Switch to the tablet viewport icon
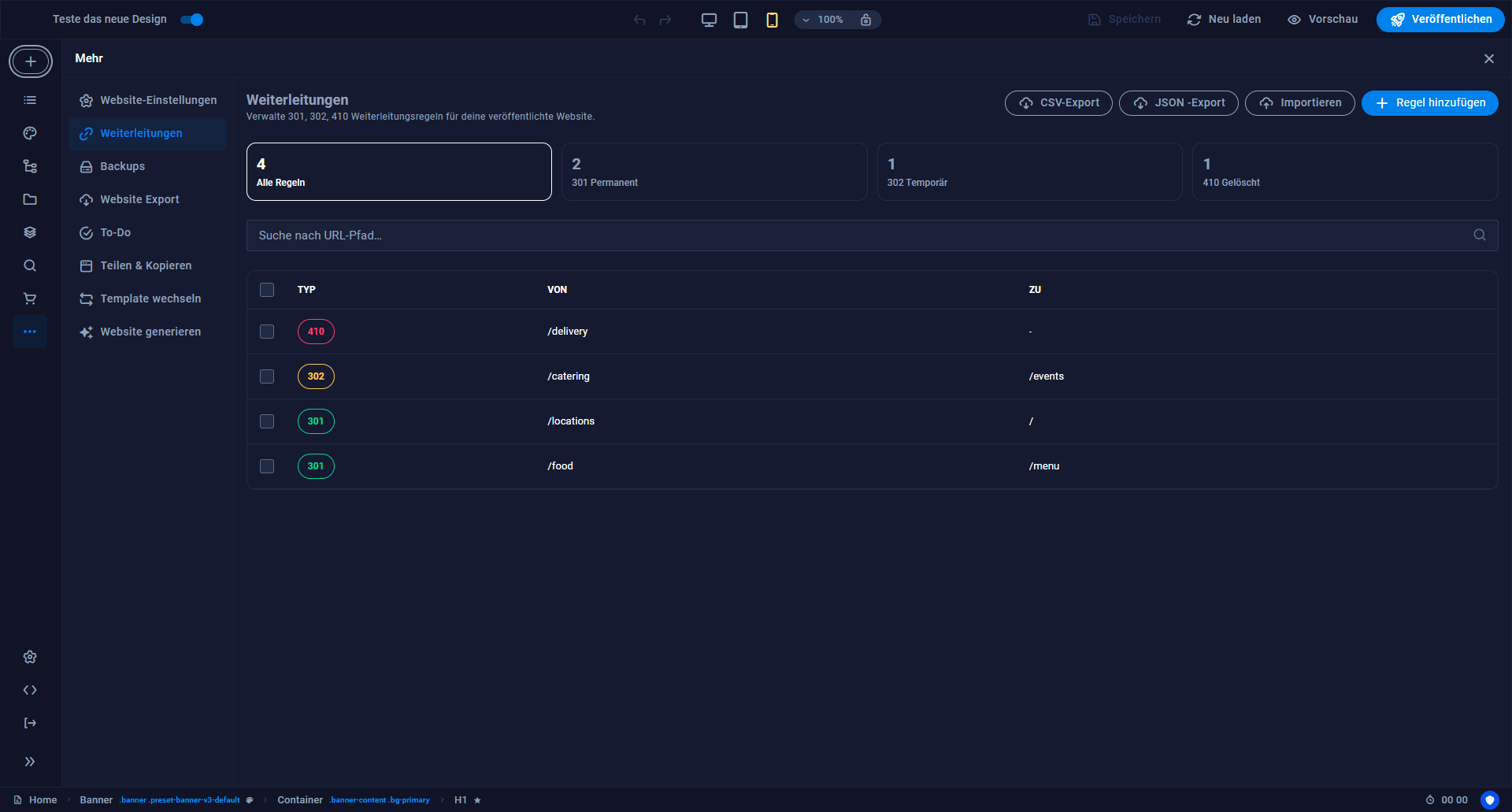Image resolution: width=1512 pixels, height=812 pixels. click(740, 20)
